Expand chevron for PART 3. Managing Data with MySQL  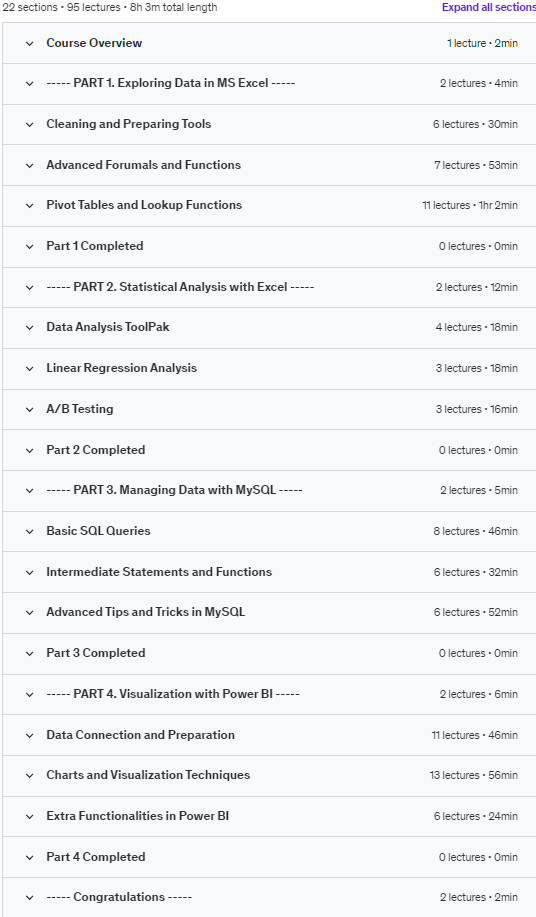click(30, 491)
